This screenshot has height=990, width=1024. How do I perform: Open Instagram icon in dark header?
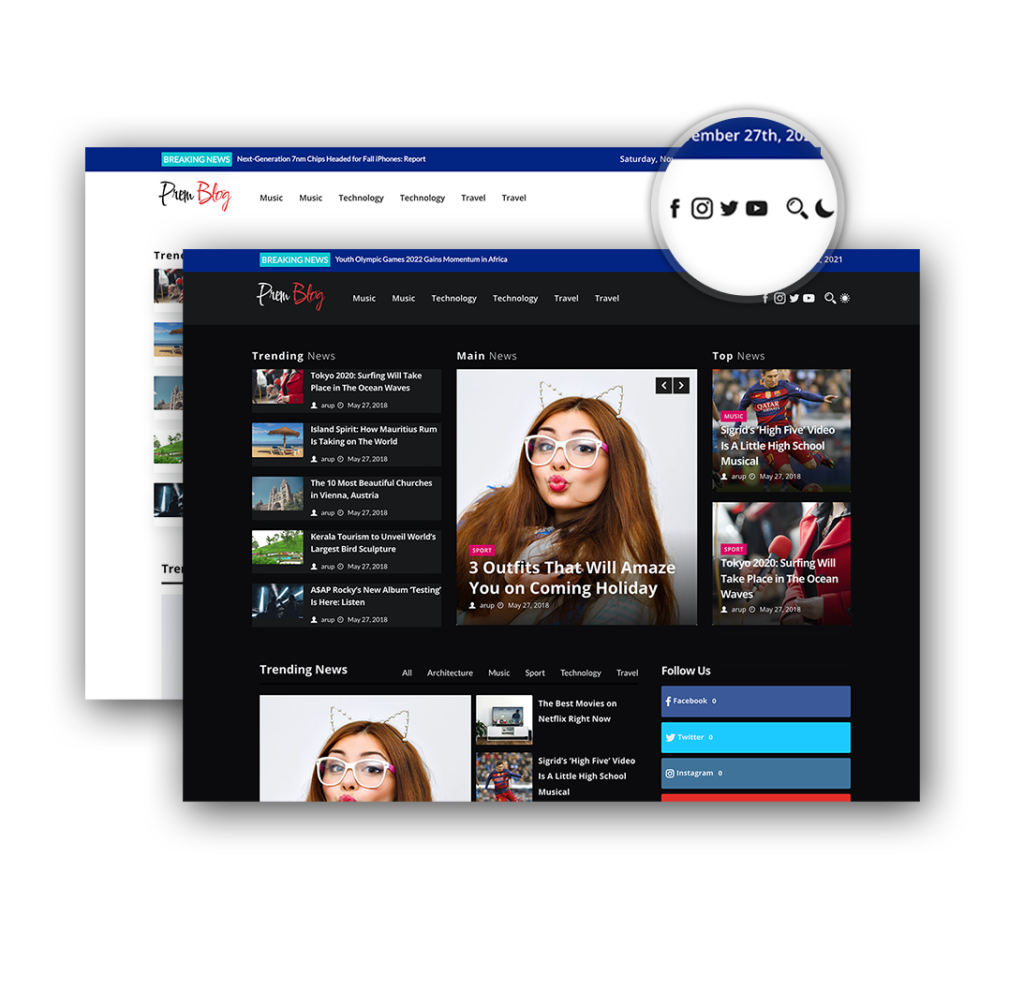point(780,298)
